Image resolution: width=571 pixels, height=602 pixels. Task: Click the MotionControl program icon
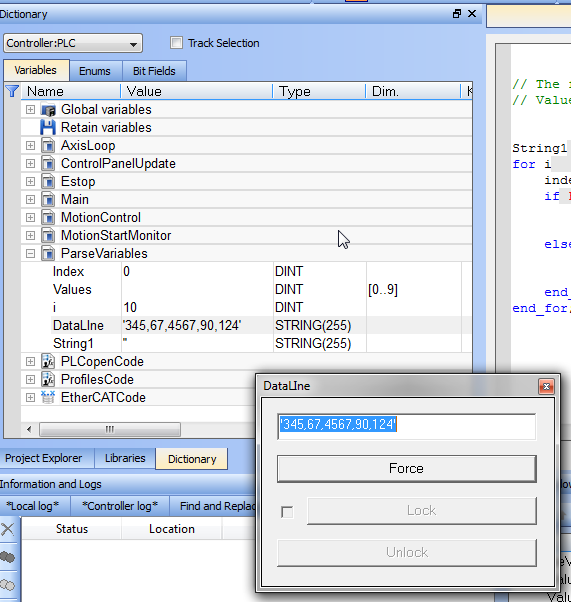(x=48, y=218)
